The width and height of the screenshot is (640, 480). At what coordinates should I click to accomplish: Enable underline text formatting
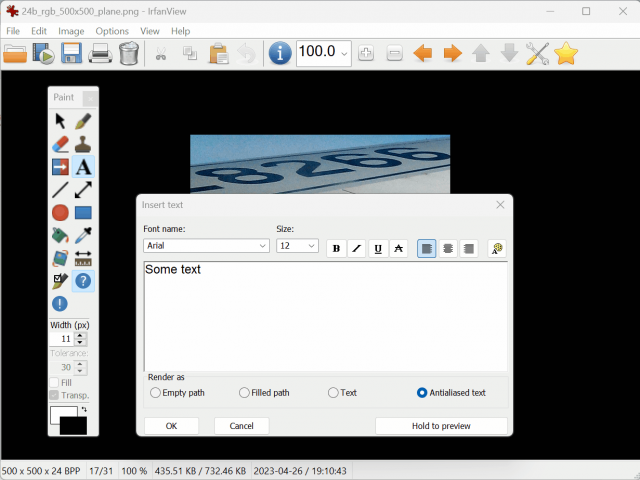[x=378, y=248]
